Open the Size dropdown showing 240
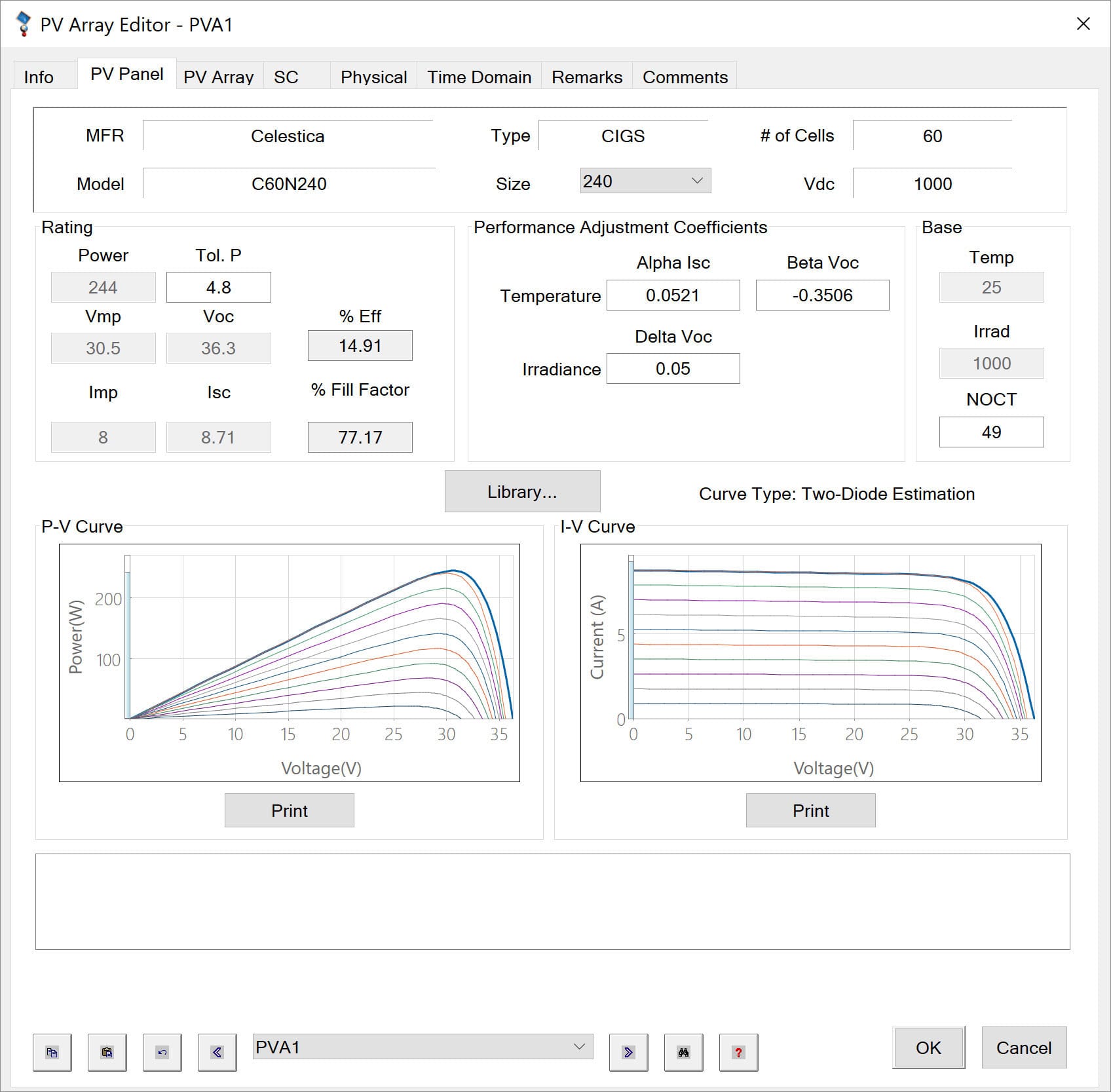Screen dimensions: 1111x1092 click(x=645, y=181)
